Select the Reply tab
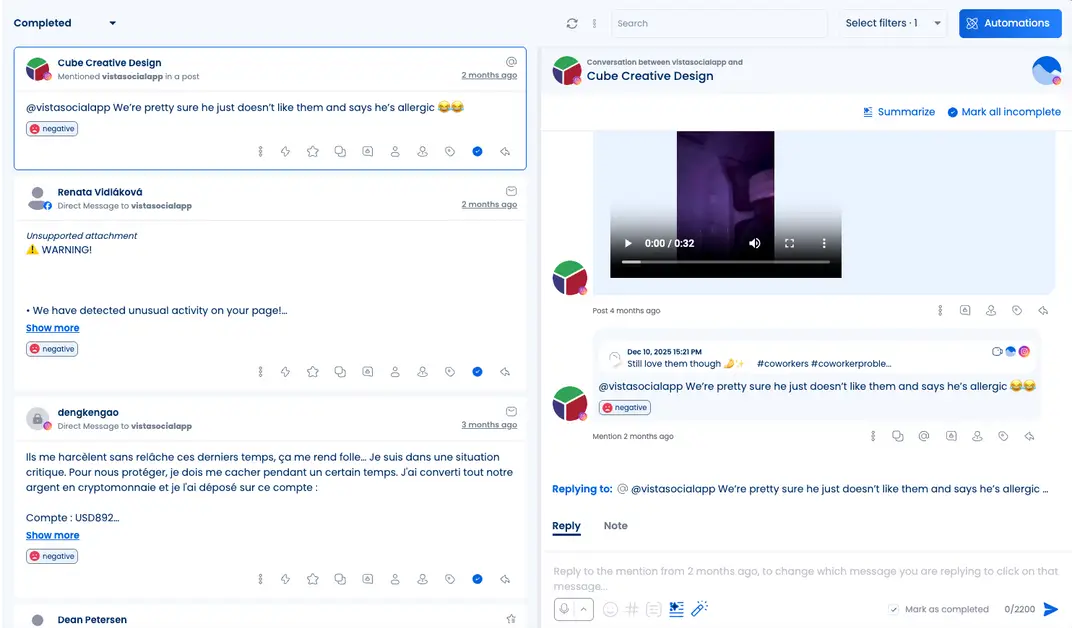Image resolution: width=1072 pixels, height=628 pixels. 566,525
